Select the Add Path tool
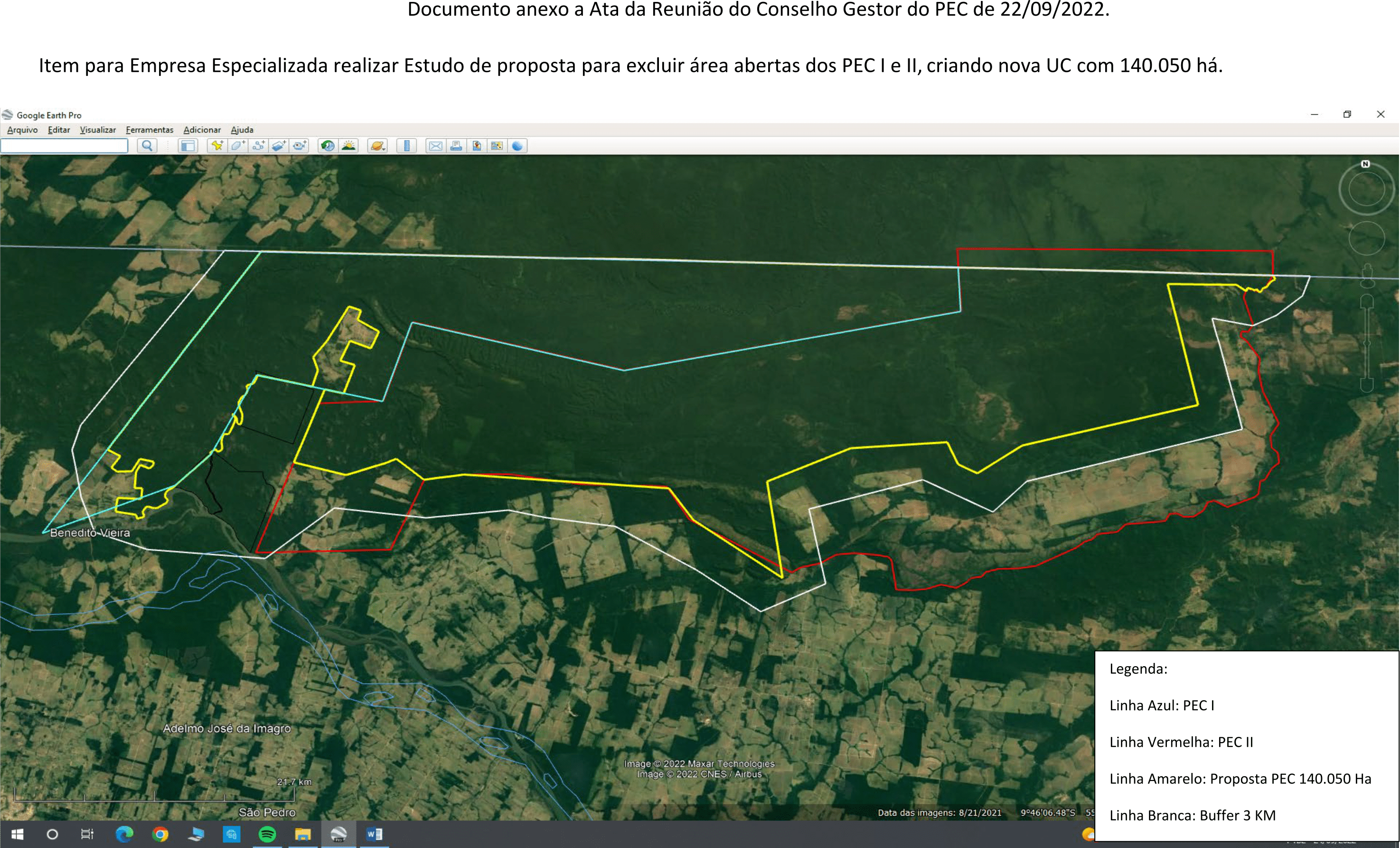This screenshot has width=1400, height=848. (x=259, y=146)
